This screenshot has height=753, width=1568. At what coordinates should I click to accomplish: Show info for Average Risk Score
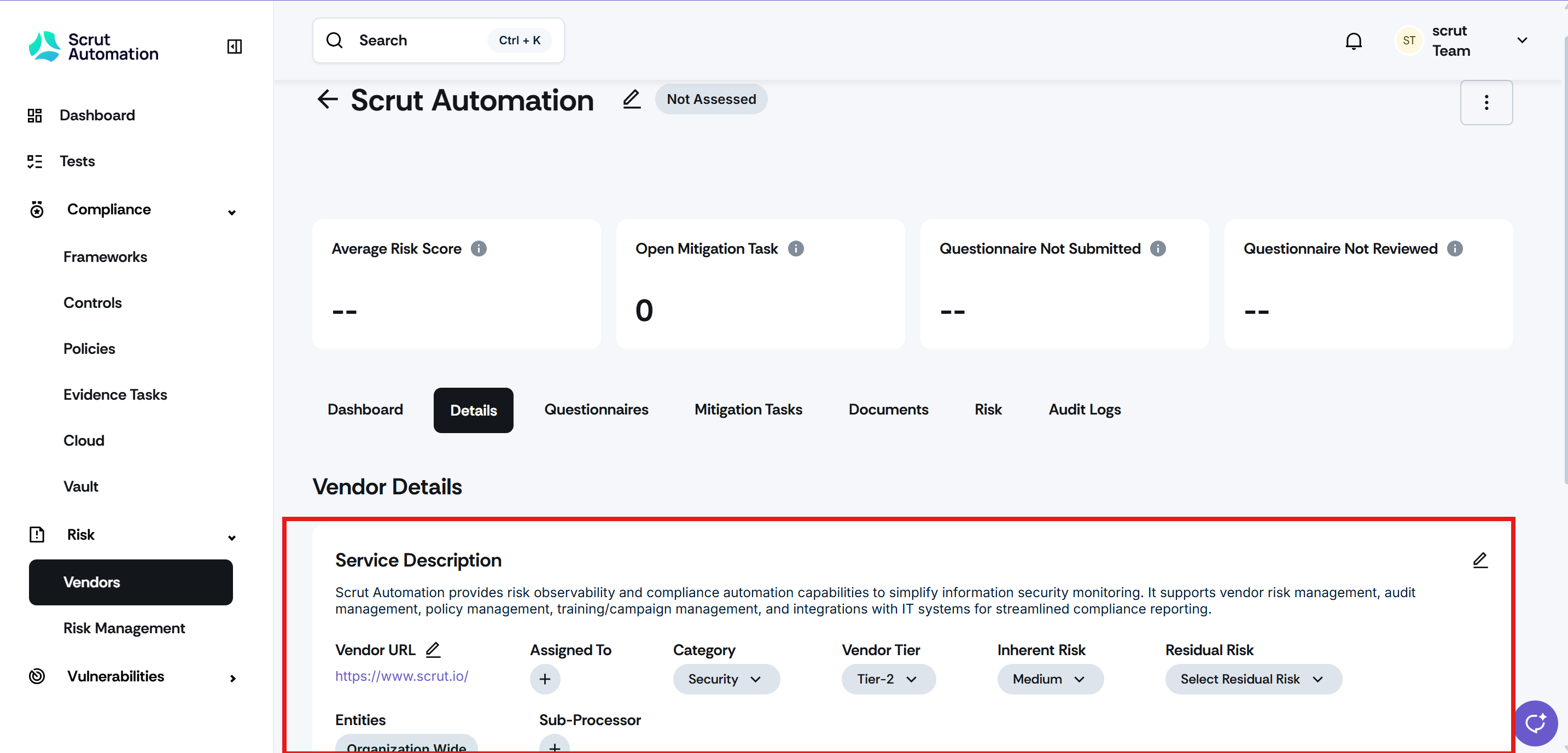pos(479,248)
